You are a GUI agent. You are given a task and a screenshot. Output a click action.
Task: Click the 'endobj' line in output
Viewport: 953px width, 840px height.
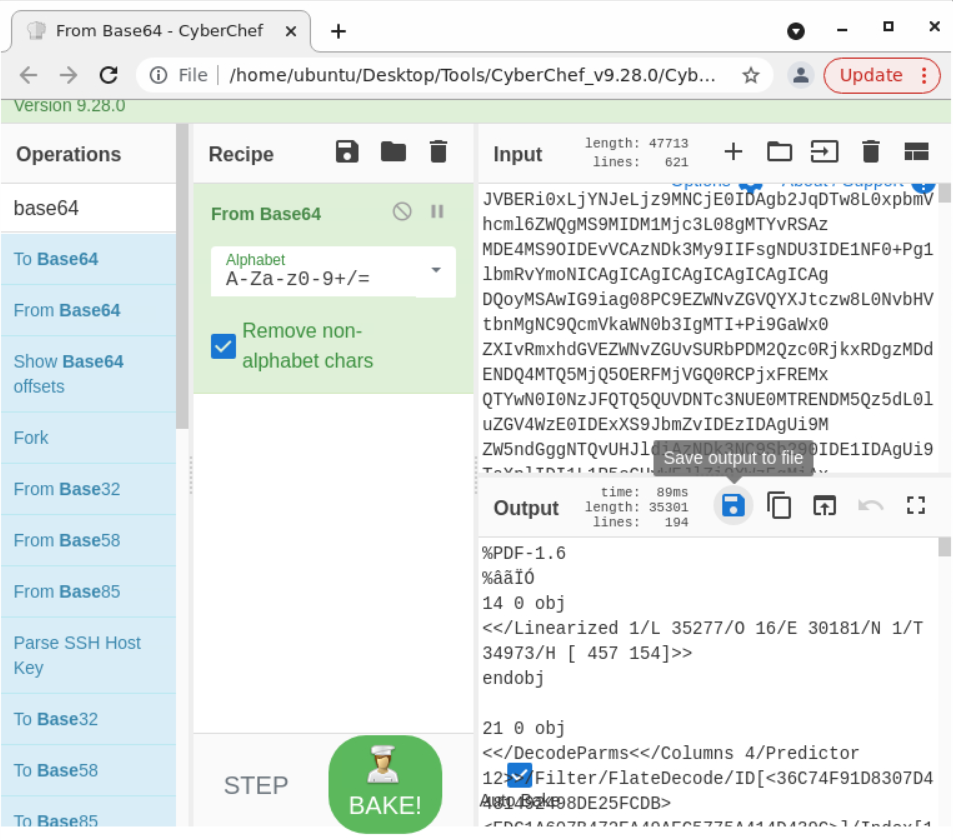click(x=513, y=678)
